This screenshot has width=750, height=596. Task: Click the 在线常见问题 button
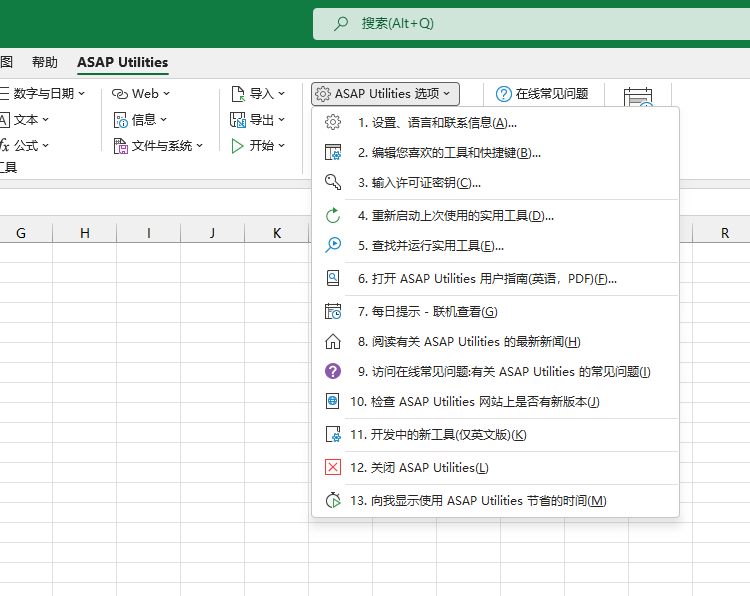tap(542, 94)
